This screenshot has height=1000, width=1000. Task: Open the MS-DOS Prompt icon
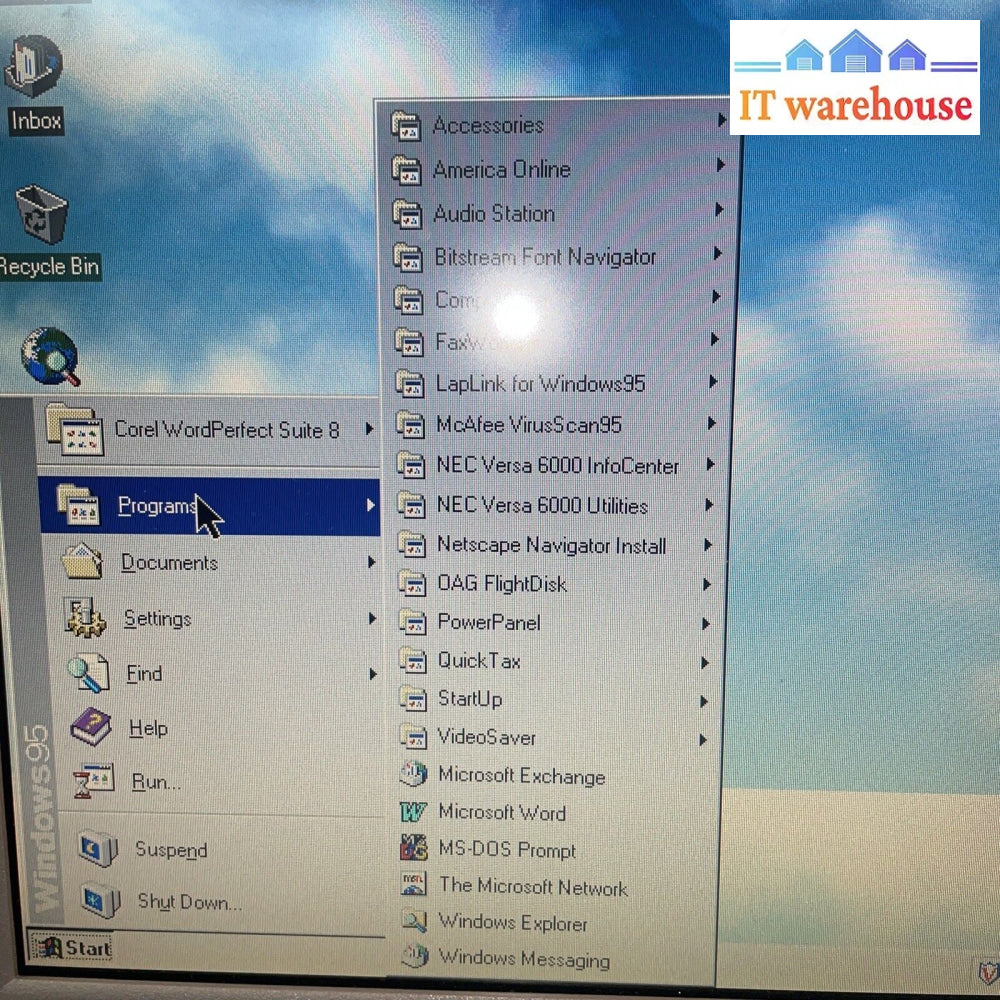[x=414, y=849]
